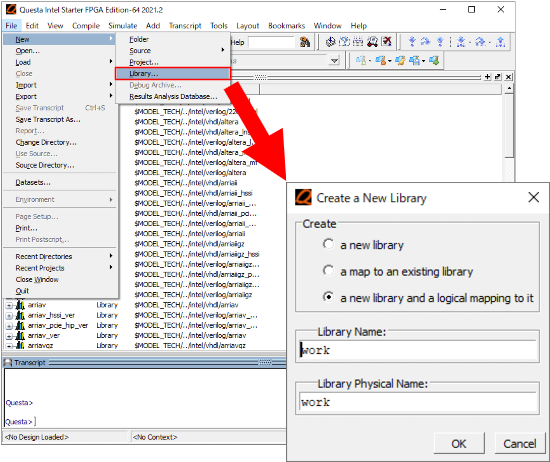Image resolution: width=550 pixels, height=462 pixels.
Task: Click the car-shaped toolbar icon
Action: pos(372,42)
